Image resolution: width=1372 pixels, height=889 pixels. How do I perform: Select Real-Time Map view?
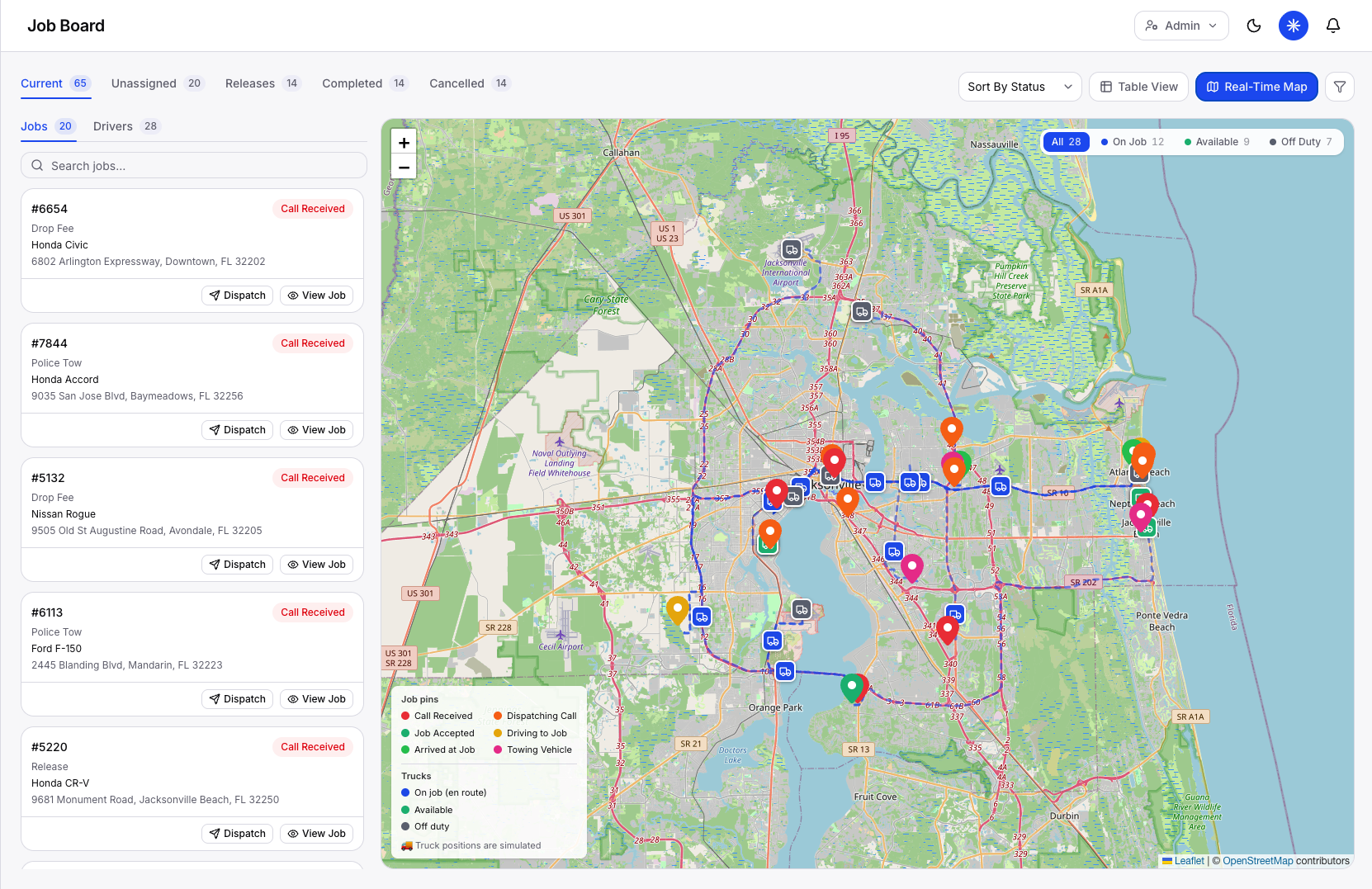click(1256, 87)
